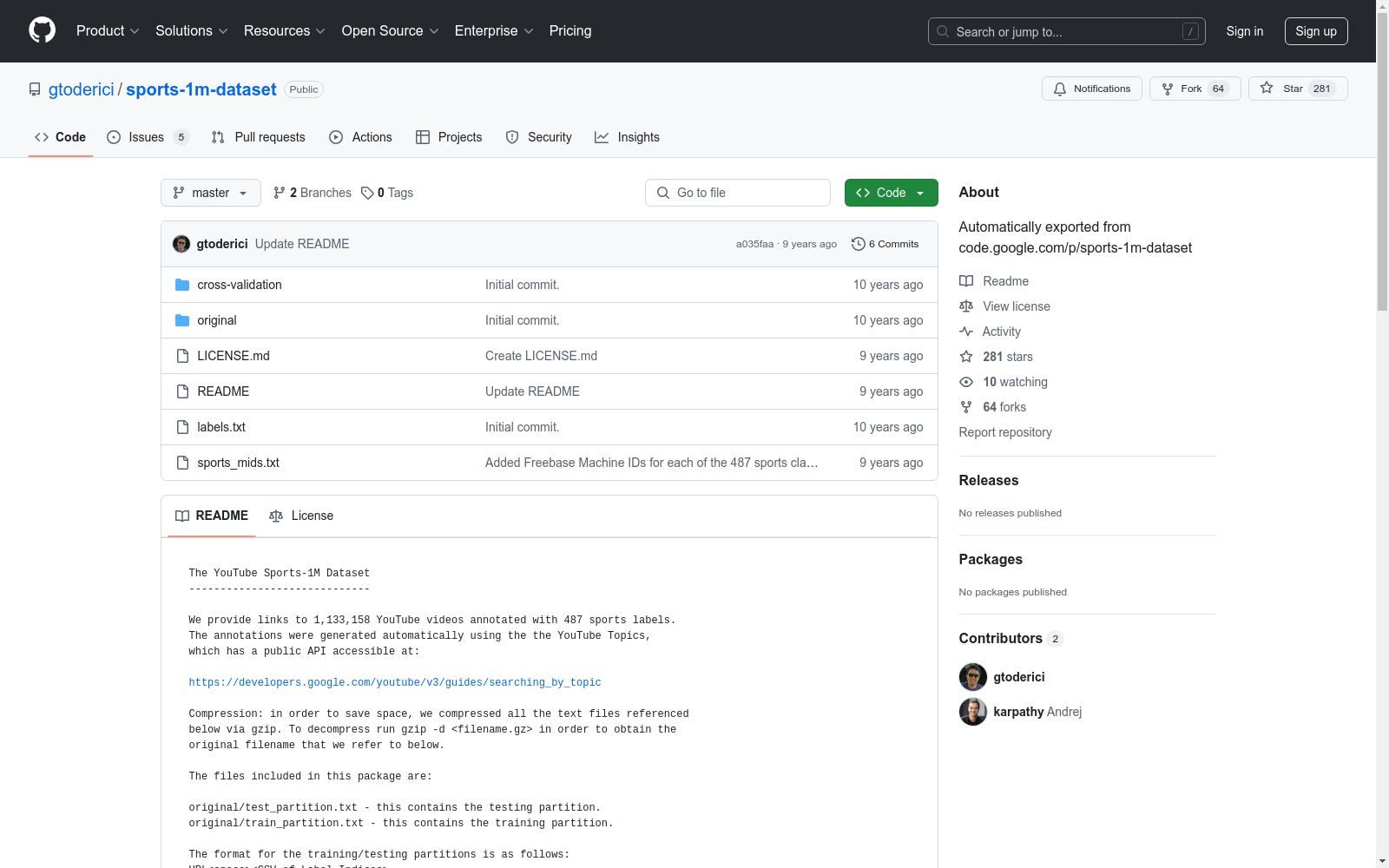Open the Product dropdown menu
Screen dimensions: 1389x868
(x=108, y=31)
